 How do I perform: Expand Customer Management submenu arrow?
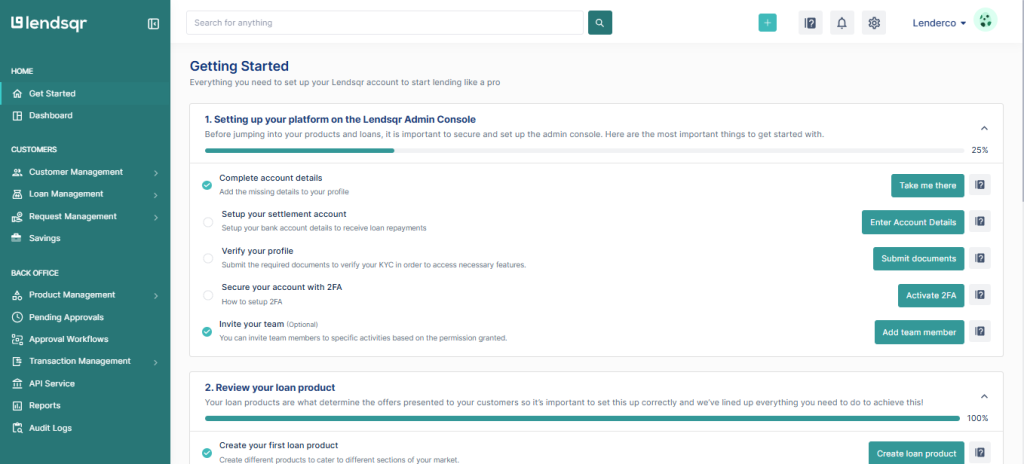click(155, 173)
